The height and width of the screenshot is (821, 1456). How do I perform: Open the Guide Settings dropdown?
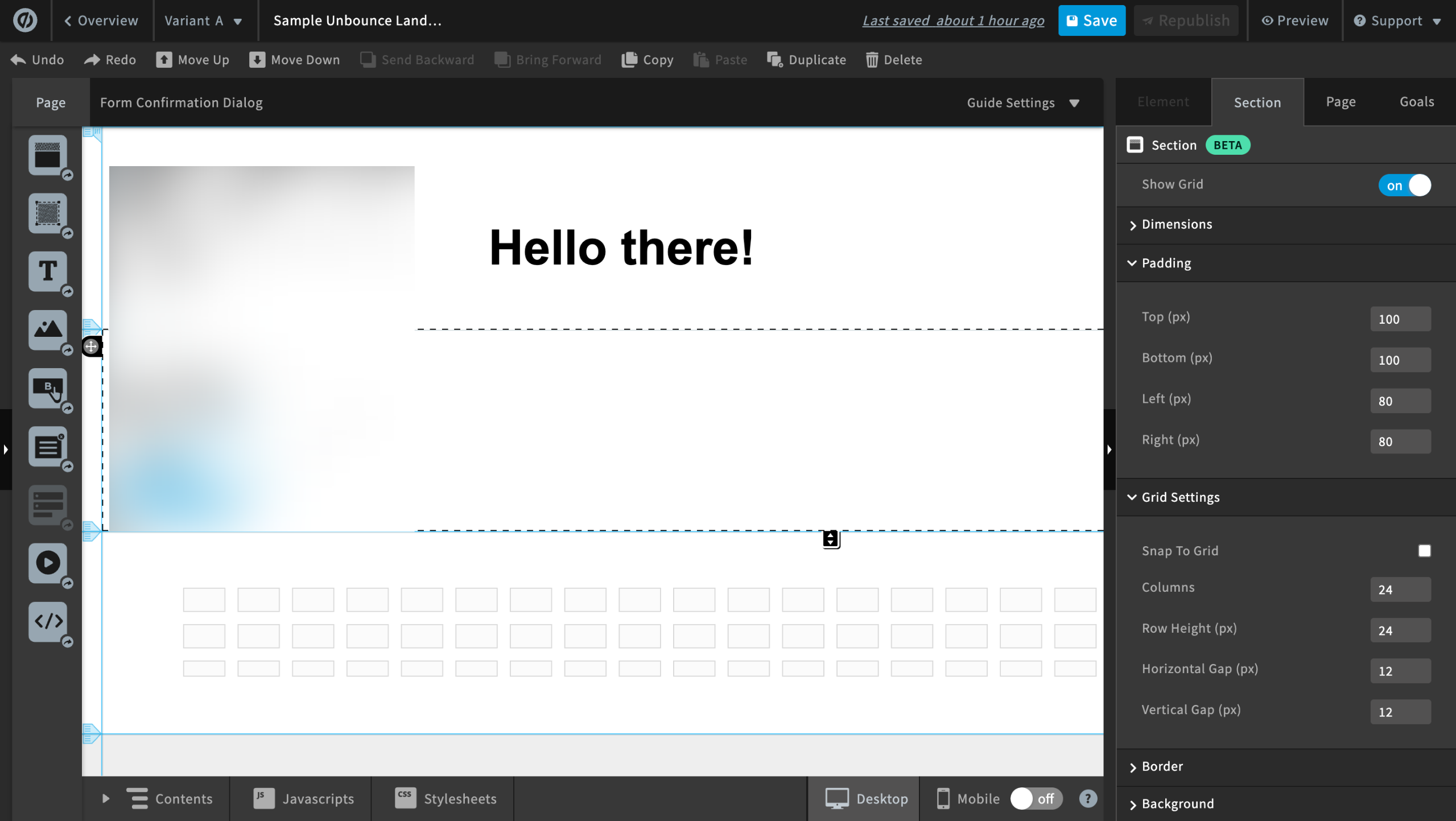pos(1022,103)
